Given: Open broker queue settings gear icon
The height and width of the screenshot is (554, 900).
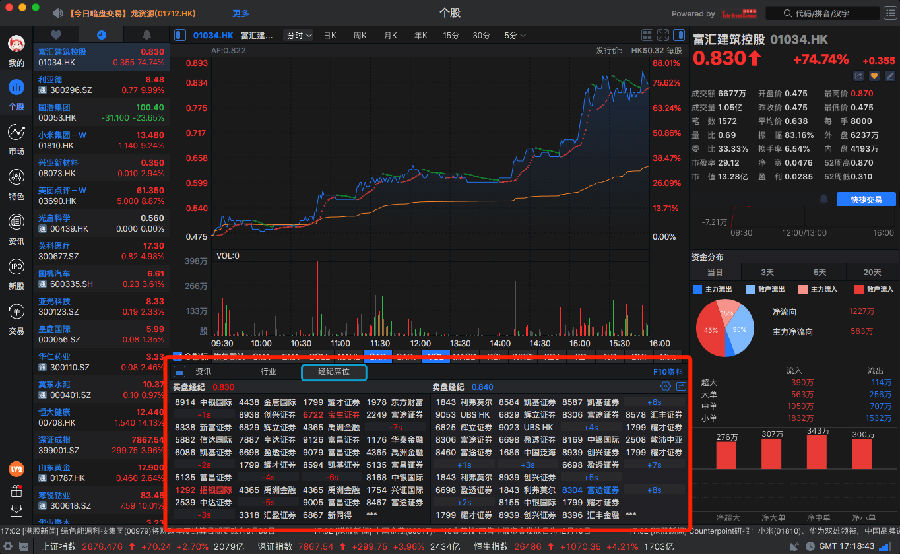Looking at the screenshot, I should click(x=665, y=386).
